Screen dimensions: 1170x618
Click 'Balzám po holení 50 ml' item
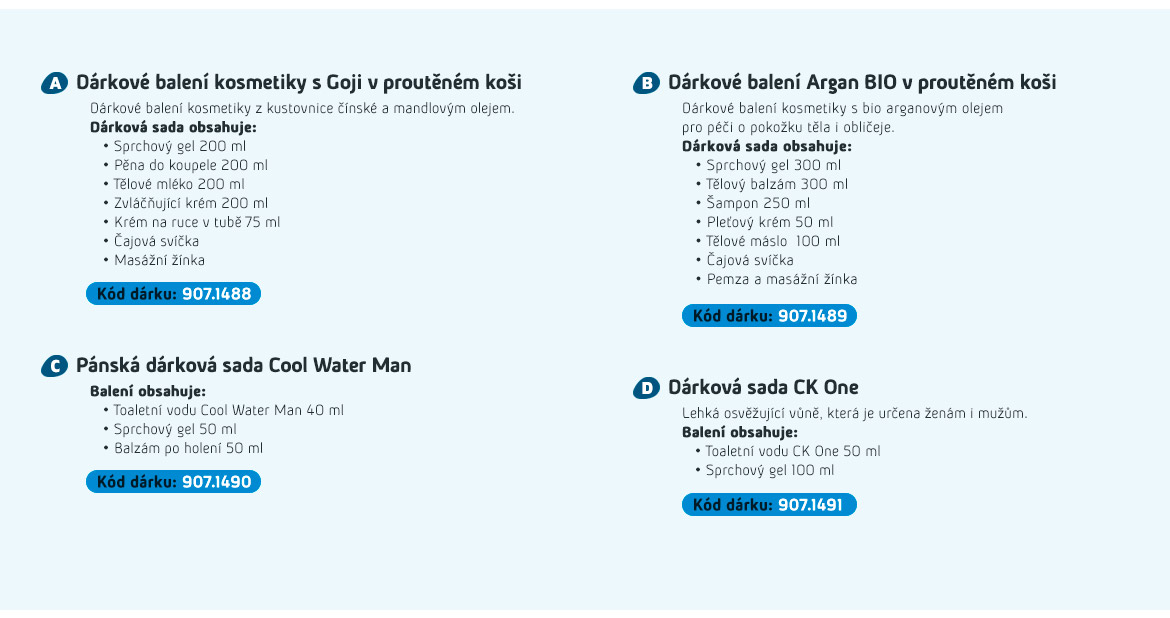click(188, 449)
